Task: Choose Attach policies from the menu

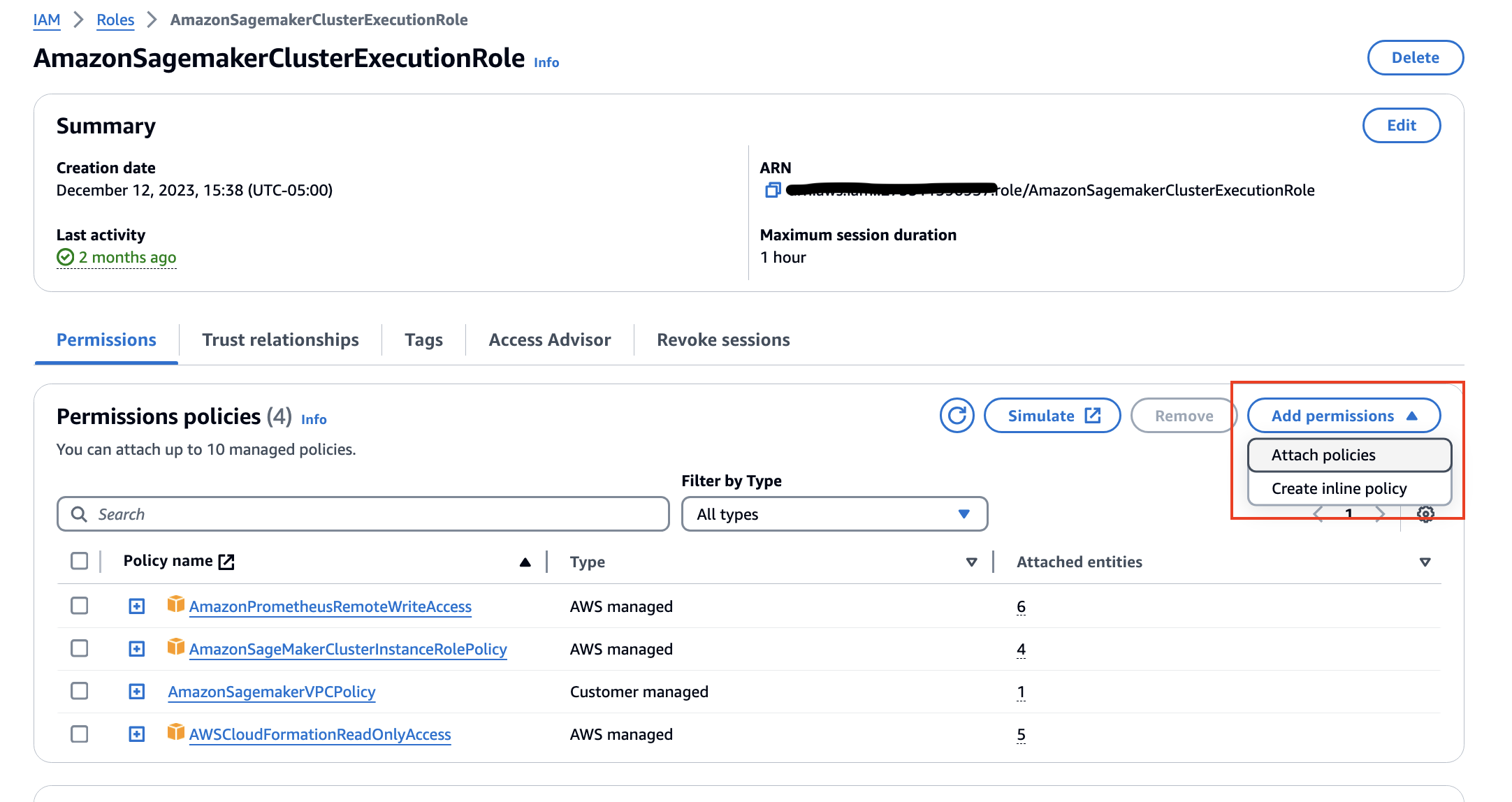Action: point(1349,455)
